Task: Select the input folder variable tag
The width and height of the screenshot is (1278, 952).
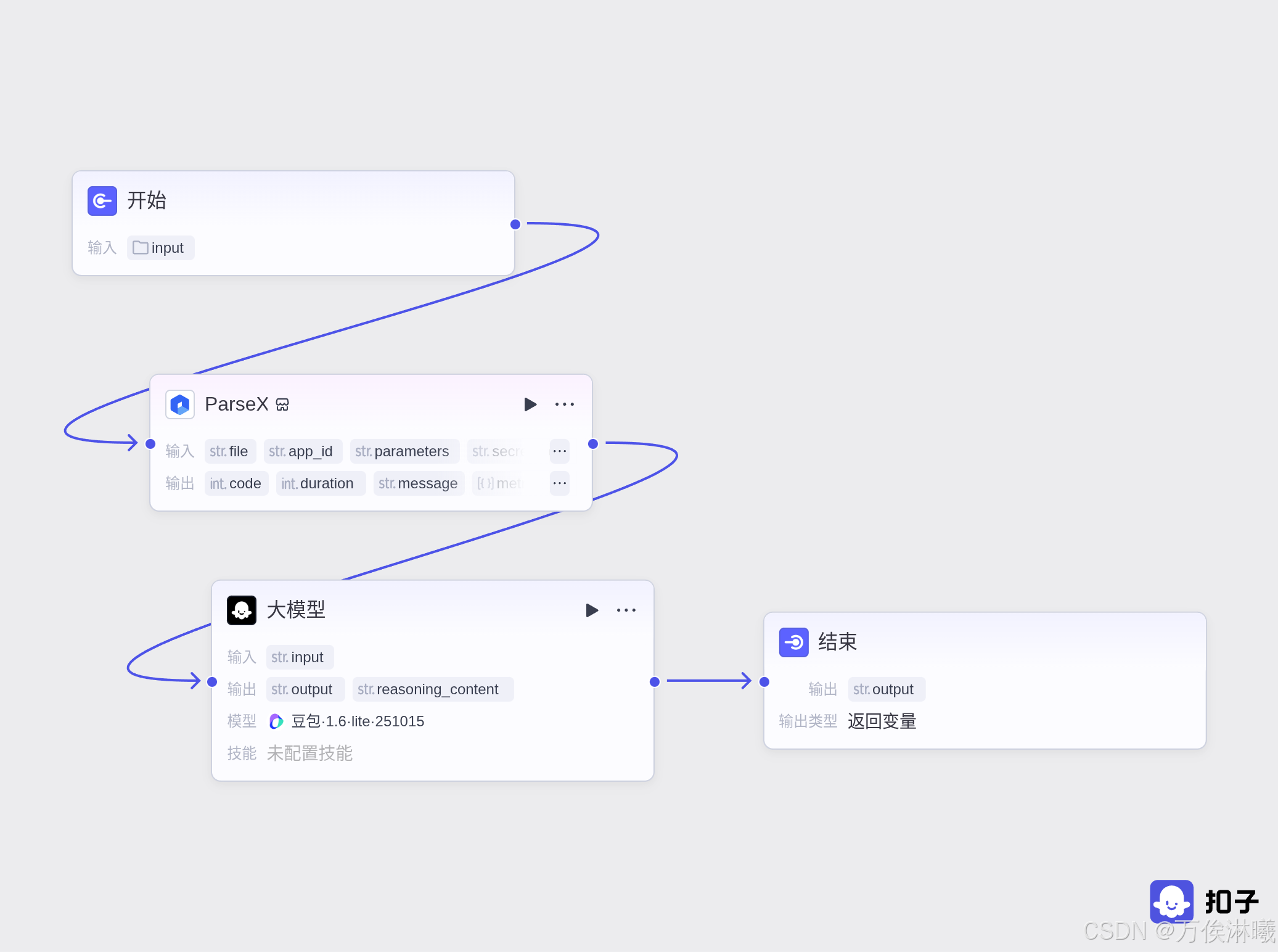Action: click(160, 248)
